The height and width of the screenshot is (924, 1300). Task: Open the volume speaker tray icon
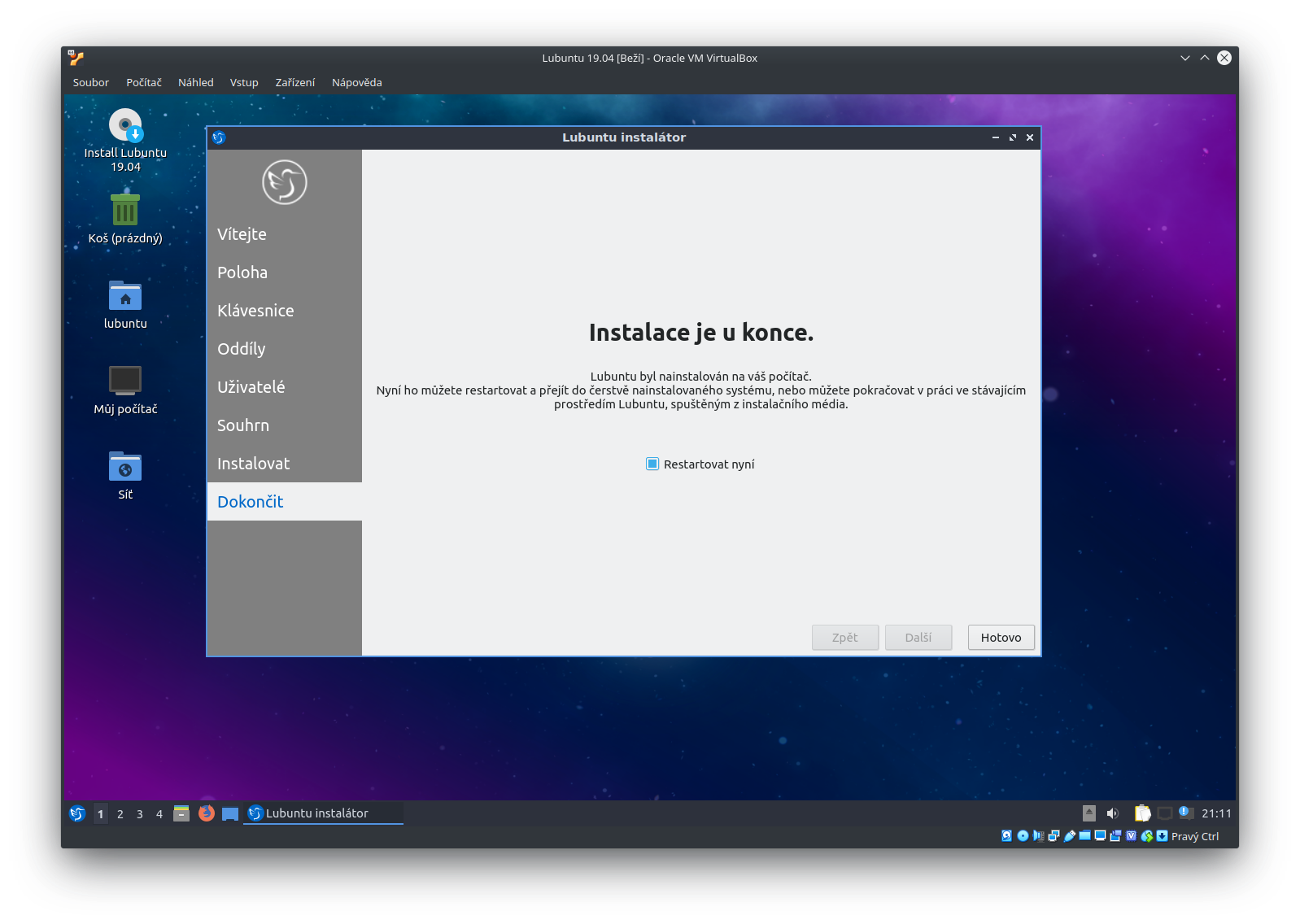(1113, 813)
